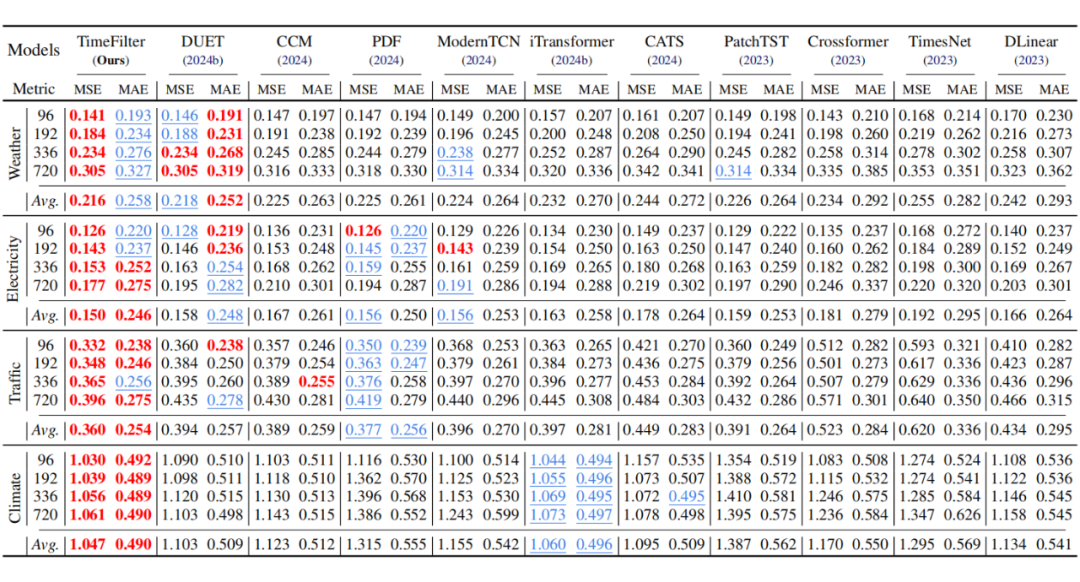Select Crossformer Weather value 0.385
Viewport: 1080px width, 582px height.
point(870,171)
